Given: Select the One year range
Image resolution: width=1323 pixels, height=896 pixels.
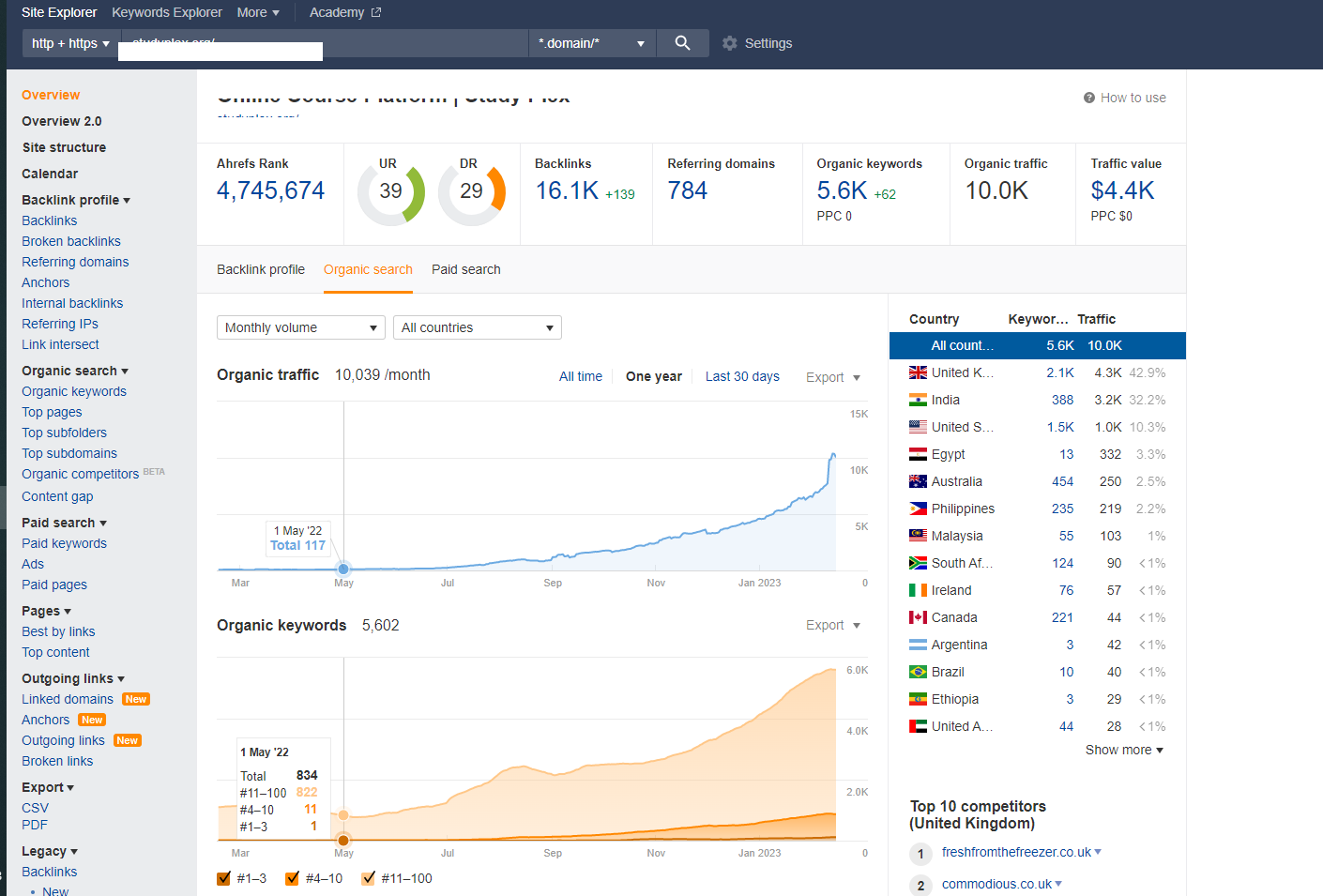Looking at the screenshot, I should pyautogui.click(x=654, y=376).
